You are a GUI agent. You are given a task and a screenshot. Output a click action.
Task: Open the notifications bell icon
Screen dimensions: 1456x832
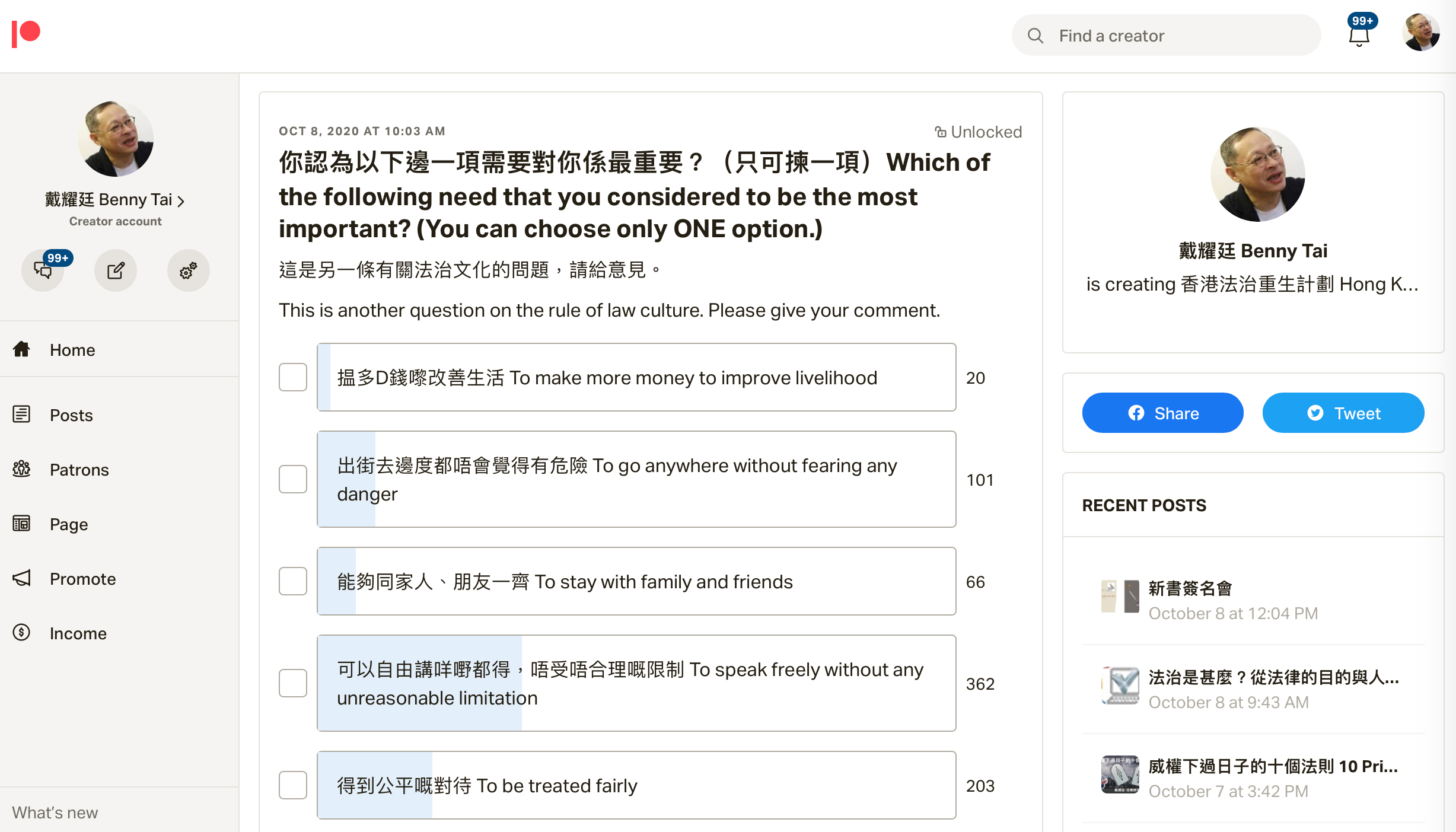click(x=1359, y=37)
